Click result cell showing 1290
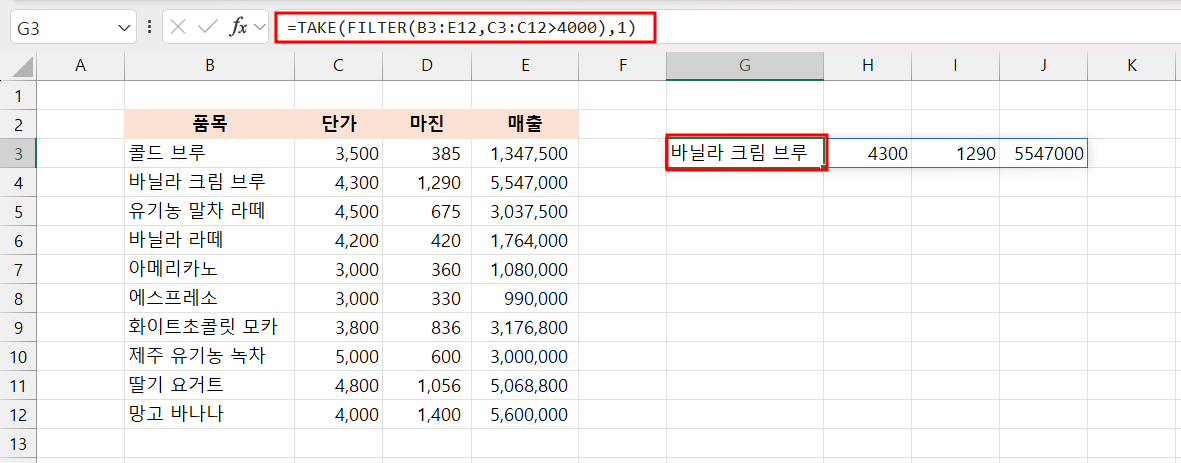Viewport: 1181px width, 463px height. point(956,154)
